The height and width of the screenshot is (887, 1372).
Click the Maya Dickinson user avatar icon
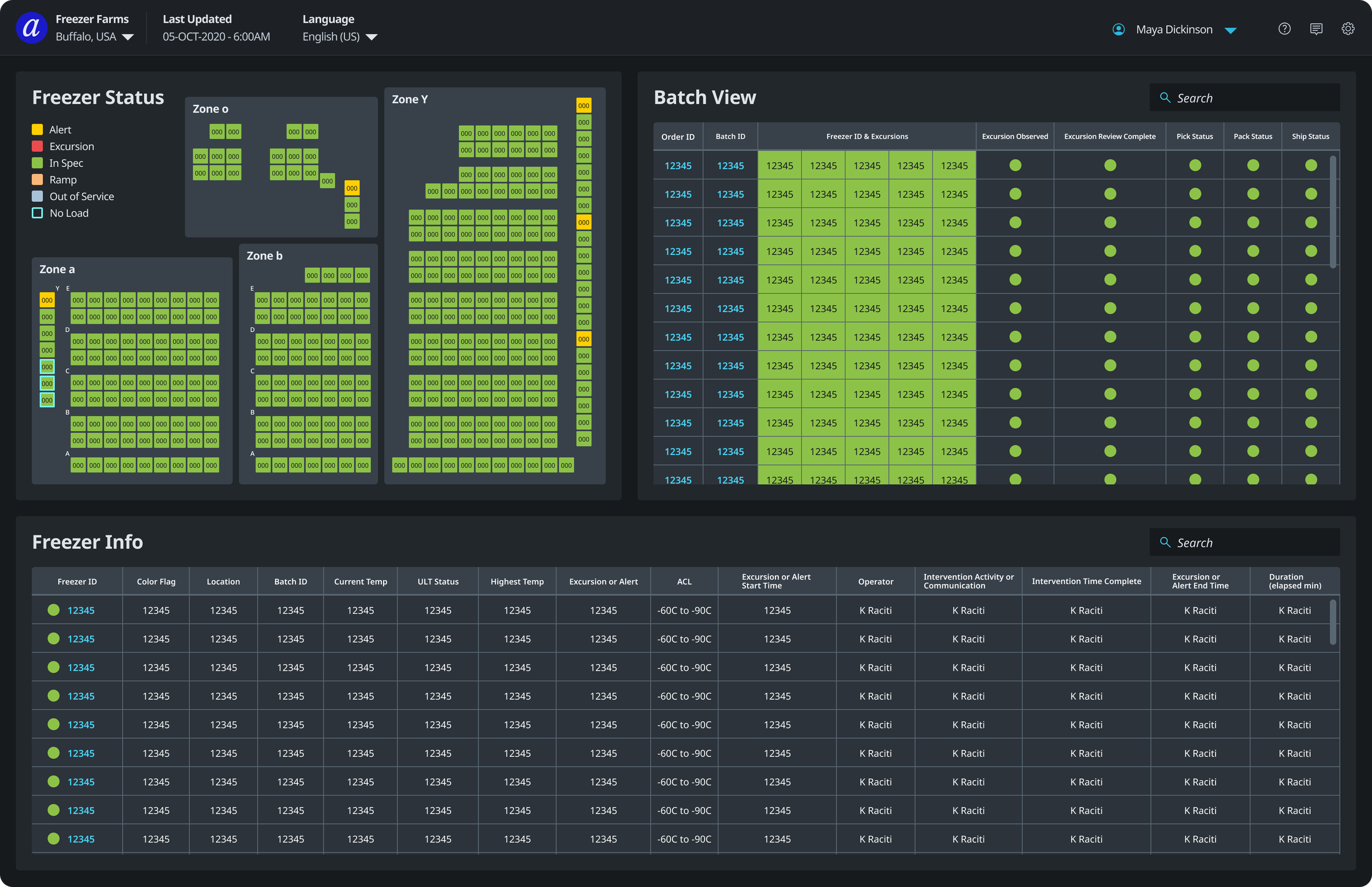1118,30
